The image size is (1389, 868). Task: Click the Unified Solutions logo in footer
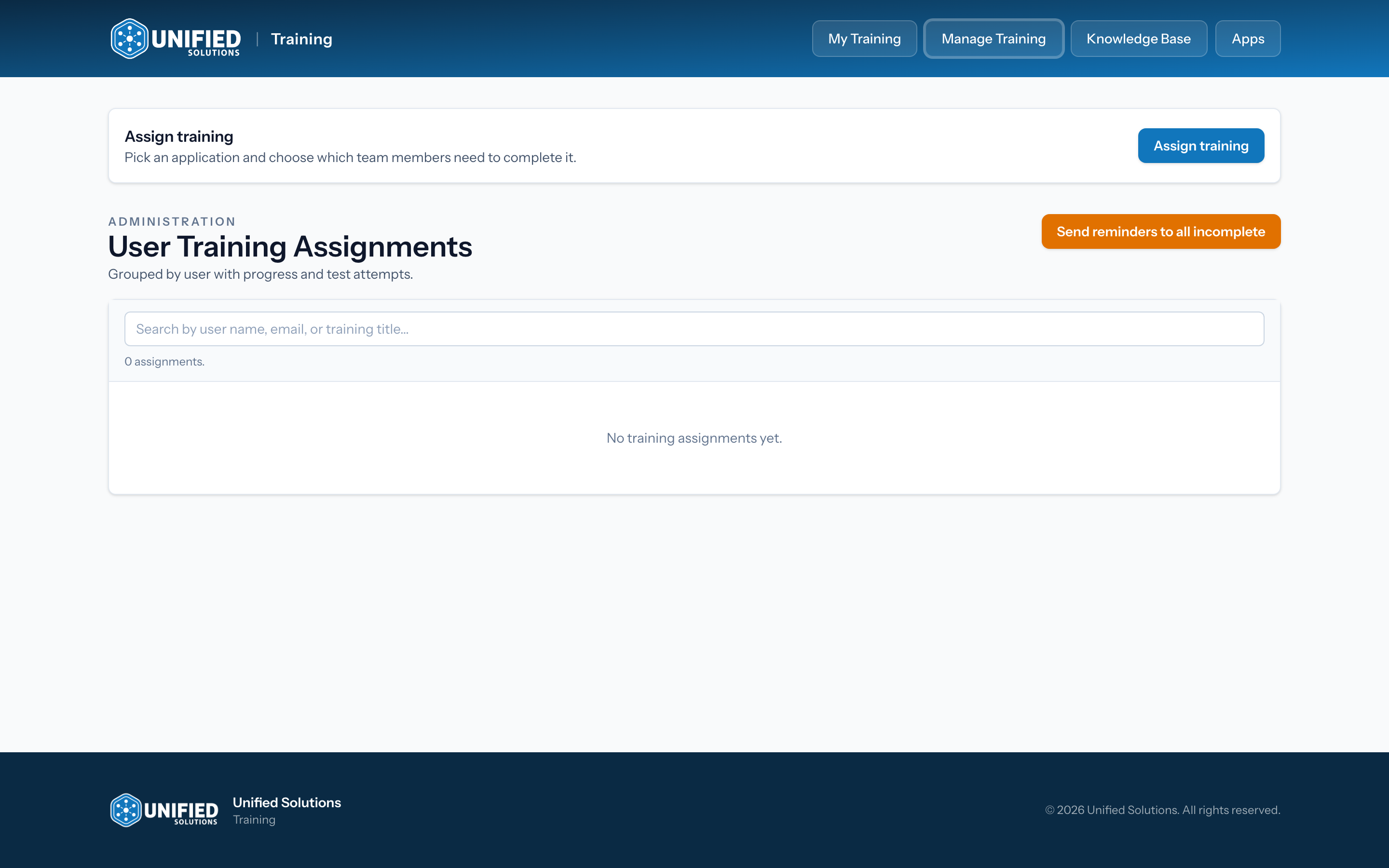[x=164, y=810]
